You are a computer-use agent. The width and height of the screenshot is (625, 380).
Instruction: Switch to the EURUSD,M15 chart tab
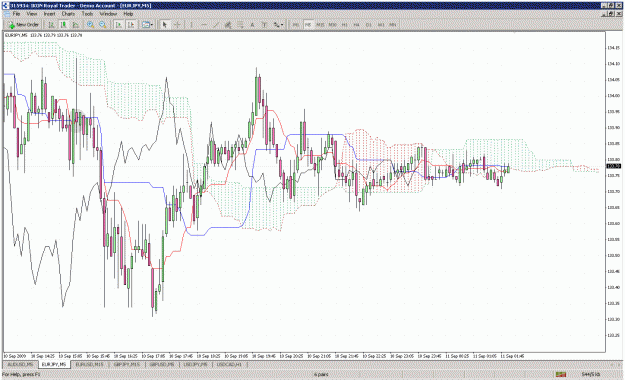pyautogui.click(x=90, y=364)
